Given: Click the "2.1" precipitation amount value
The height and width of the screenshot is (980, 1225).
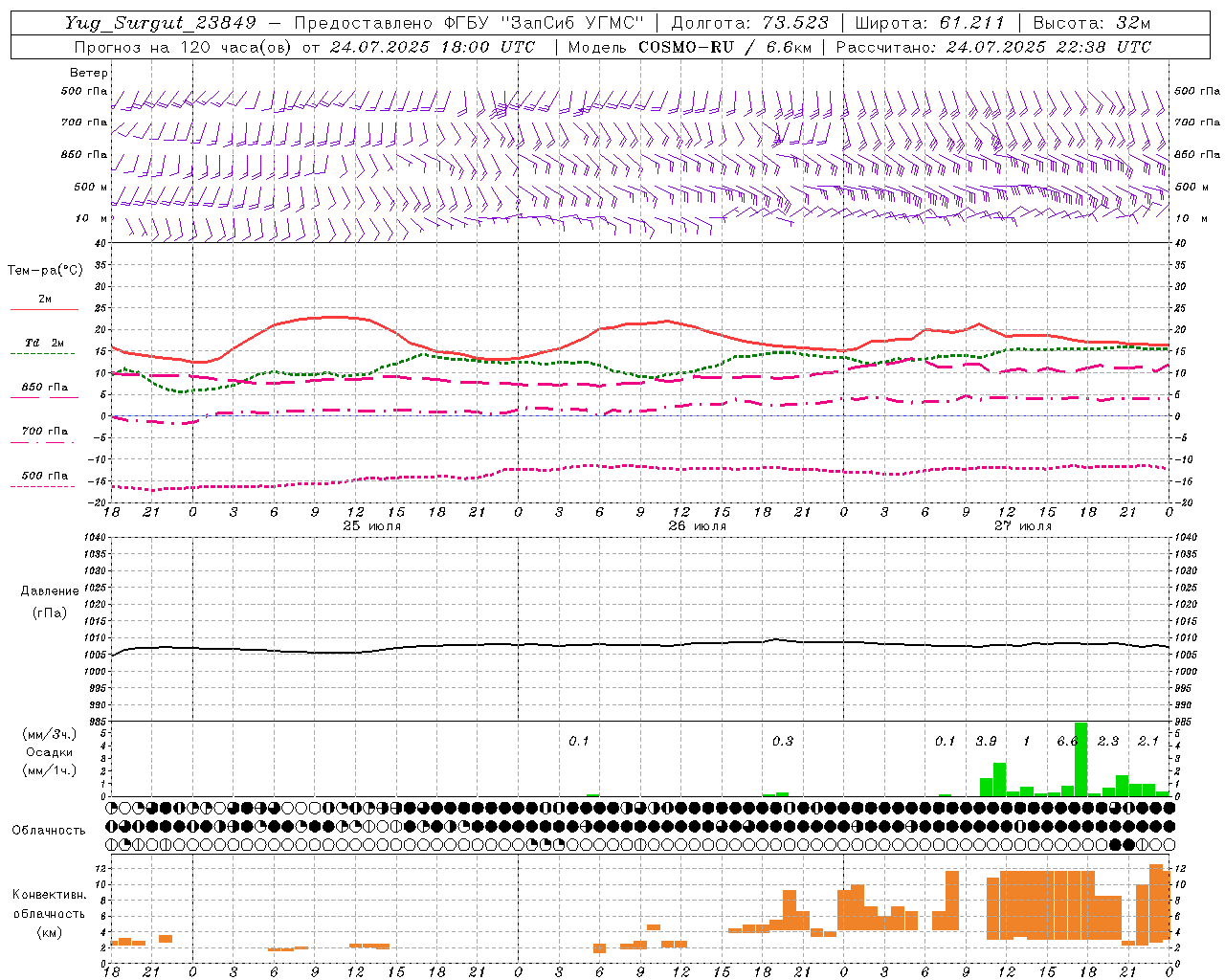Looking at the screenshot, I should pos(1148,742).
